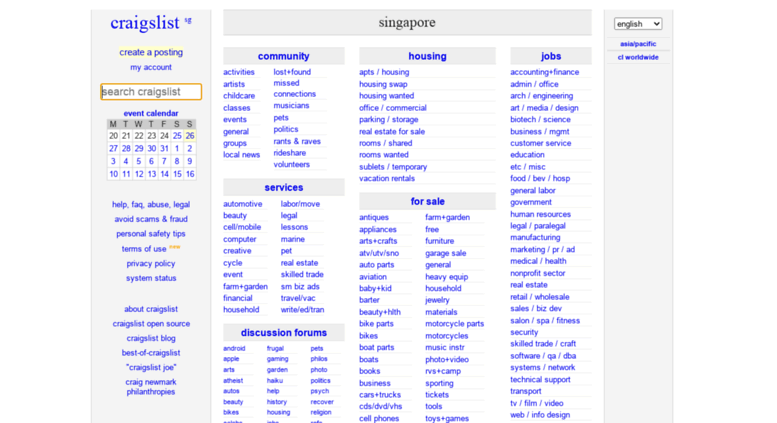
Task: Browse cars+trucks for sale
Action: pos(380,395)
